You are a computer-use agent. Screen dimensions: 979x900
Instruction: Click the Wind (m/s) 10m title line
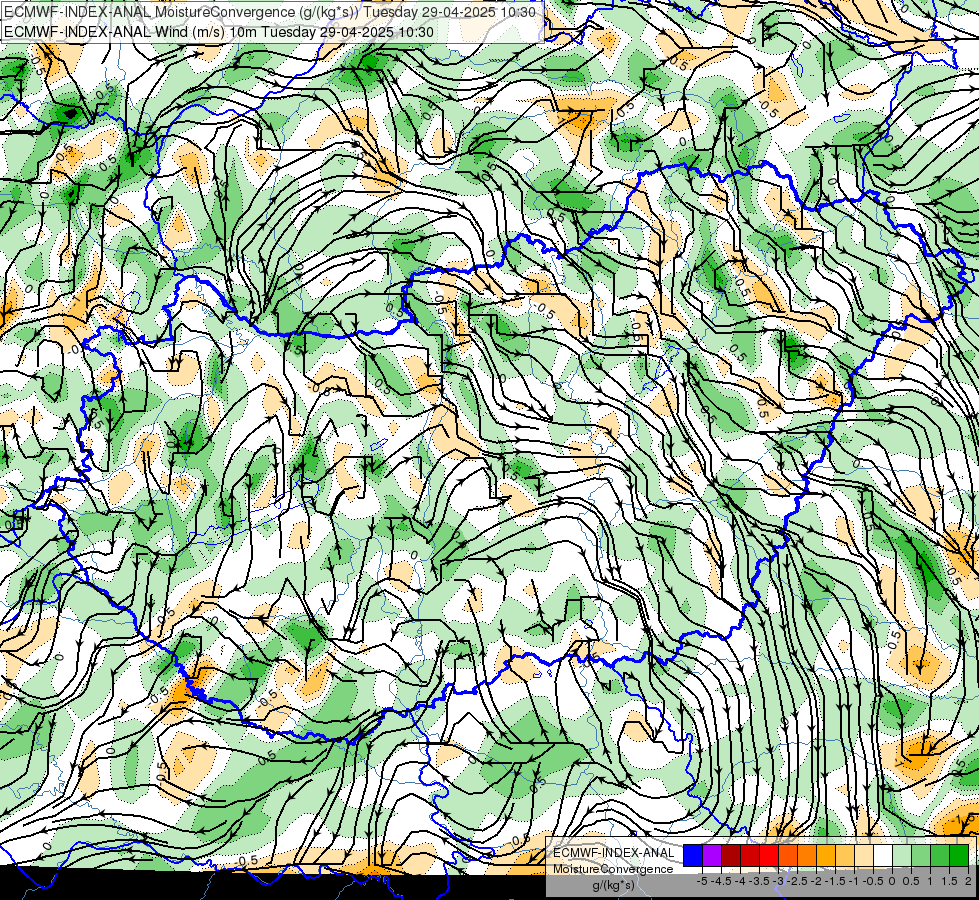pyautogui.click(x=219, y=32)
